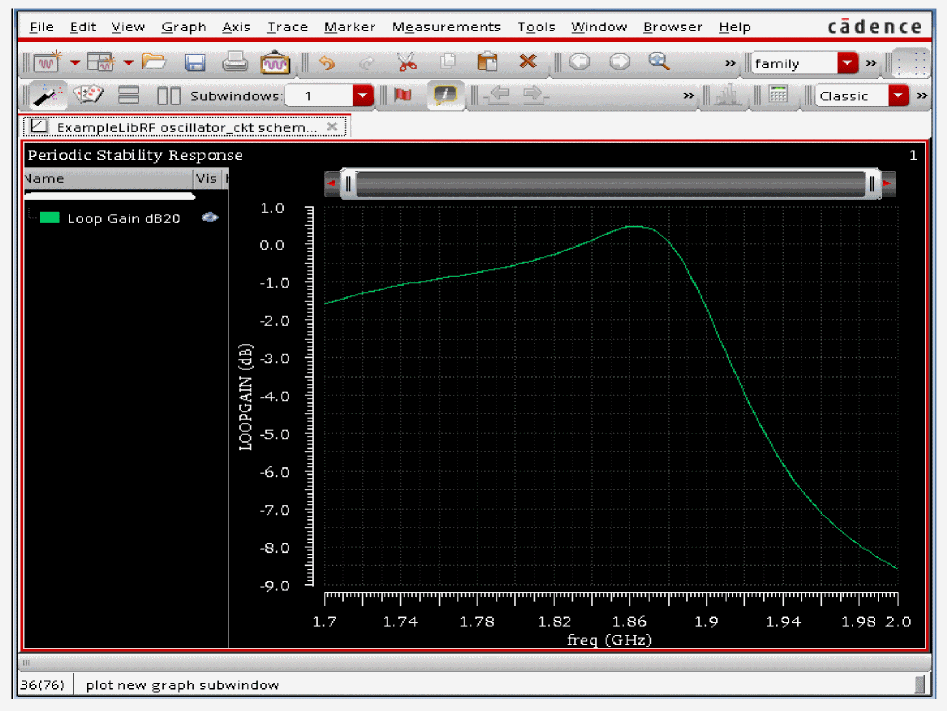
Task: Click the Loop Gain dB20 green color swatch
Action: [50, 218]
